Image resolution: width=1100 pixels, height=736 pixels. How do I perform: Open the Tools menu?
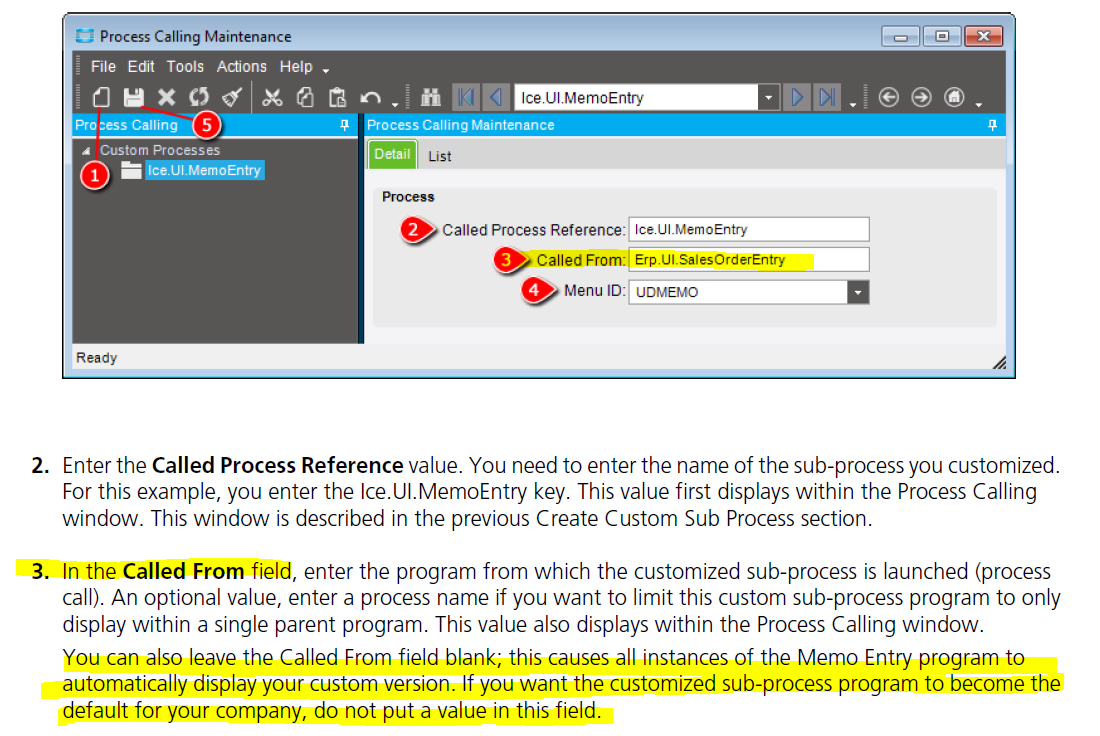[x=185, y=67]
